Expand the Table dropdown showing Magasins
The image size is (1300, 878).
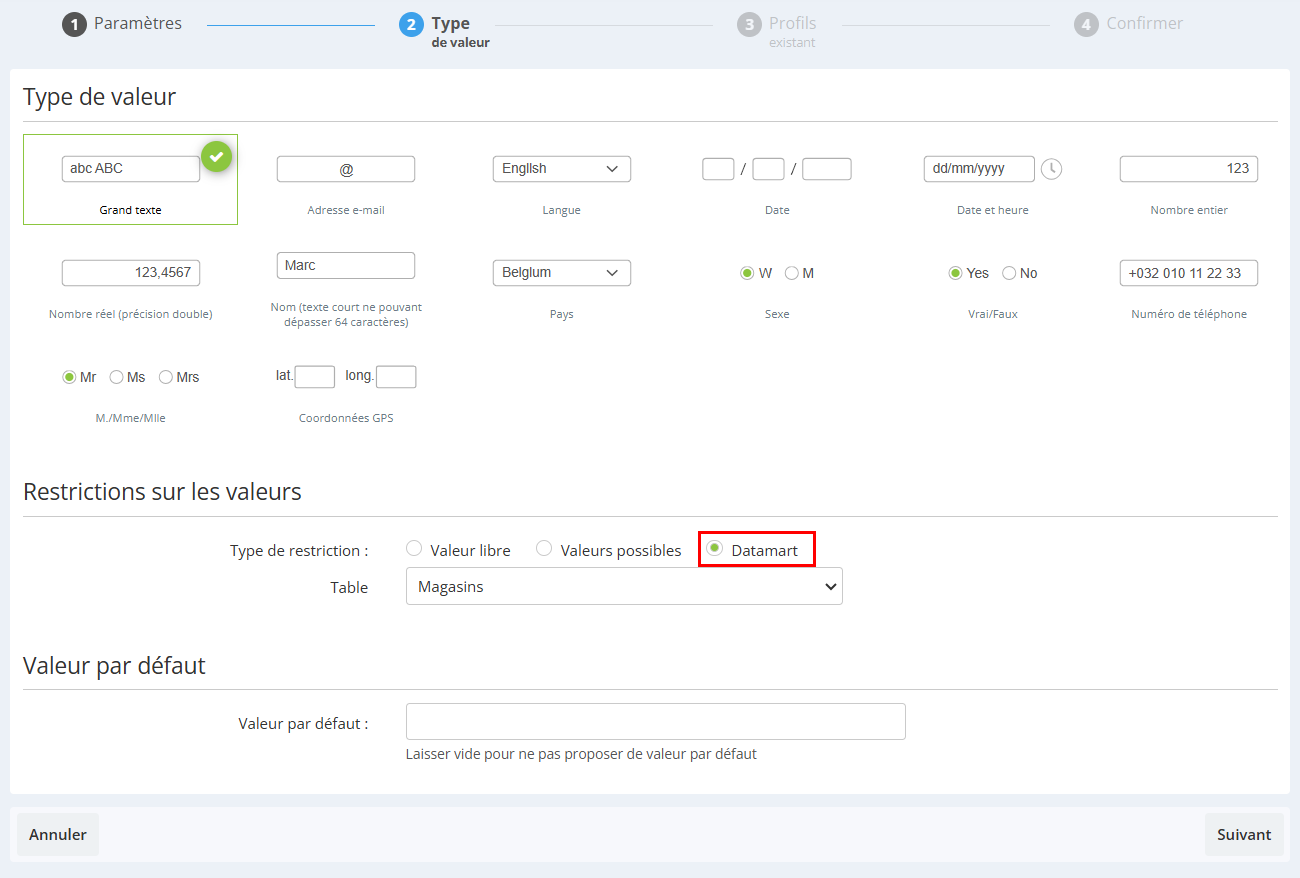pos(624,587)
